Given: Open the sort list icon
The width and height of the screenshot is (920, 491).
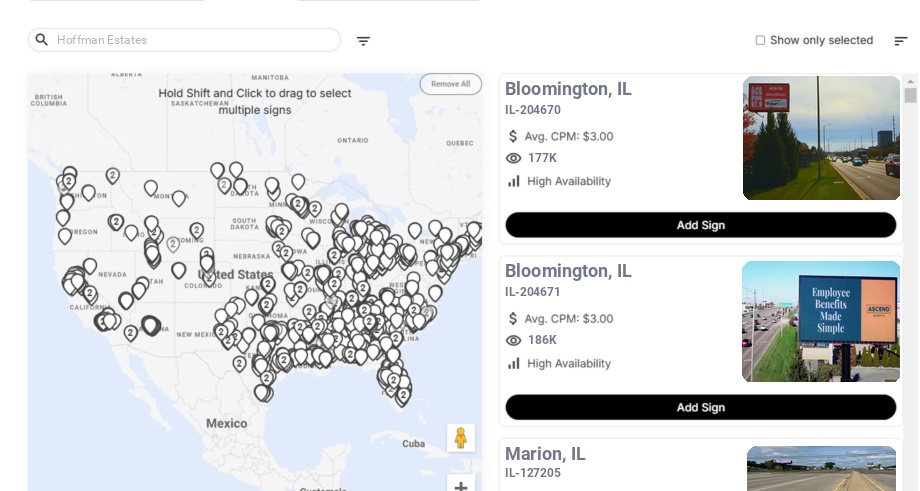Looking at the screenshot, I should click(x=900, y=41).
